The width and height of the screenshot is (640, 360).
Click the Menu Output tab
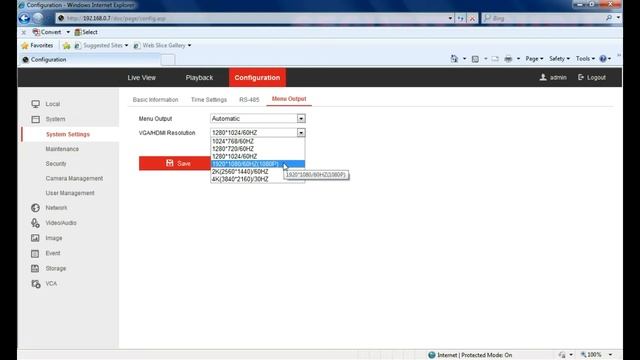(289, 99)
